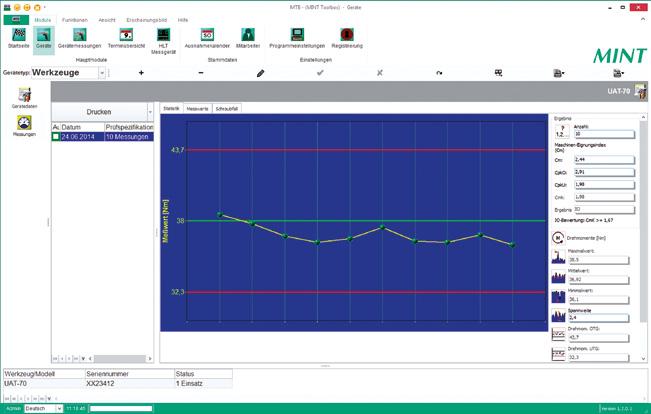Open the Gerätetyp Werkzeuge dropdown
Screen dimensions: 651x414
102,73
